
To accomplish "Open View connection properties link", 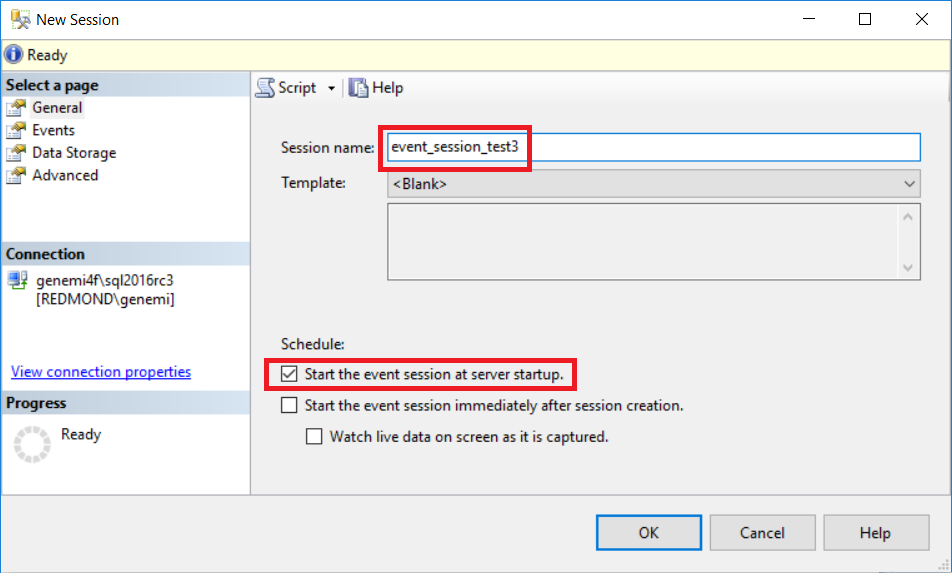I will [x=101, y=371].
